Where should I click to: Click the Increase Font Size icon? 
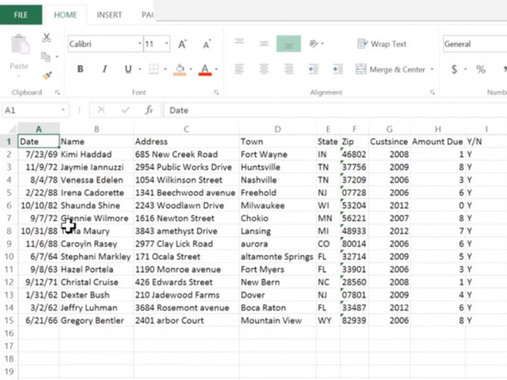[182, 44]
